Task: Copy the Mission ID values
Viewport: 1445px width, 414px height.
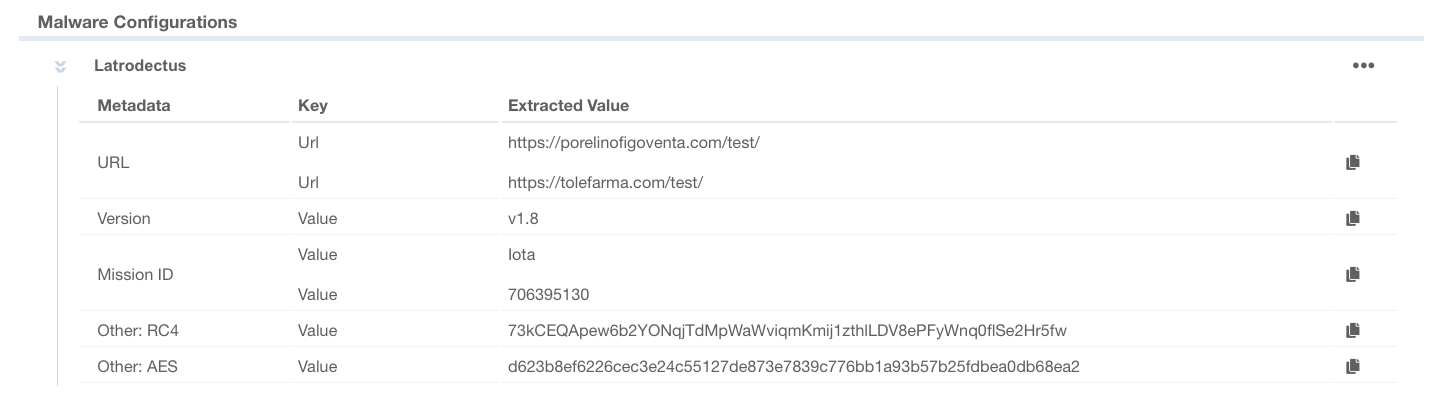Action: [1352, 274]
